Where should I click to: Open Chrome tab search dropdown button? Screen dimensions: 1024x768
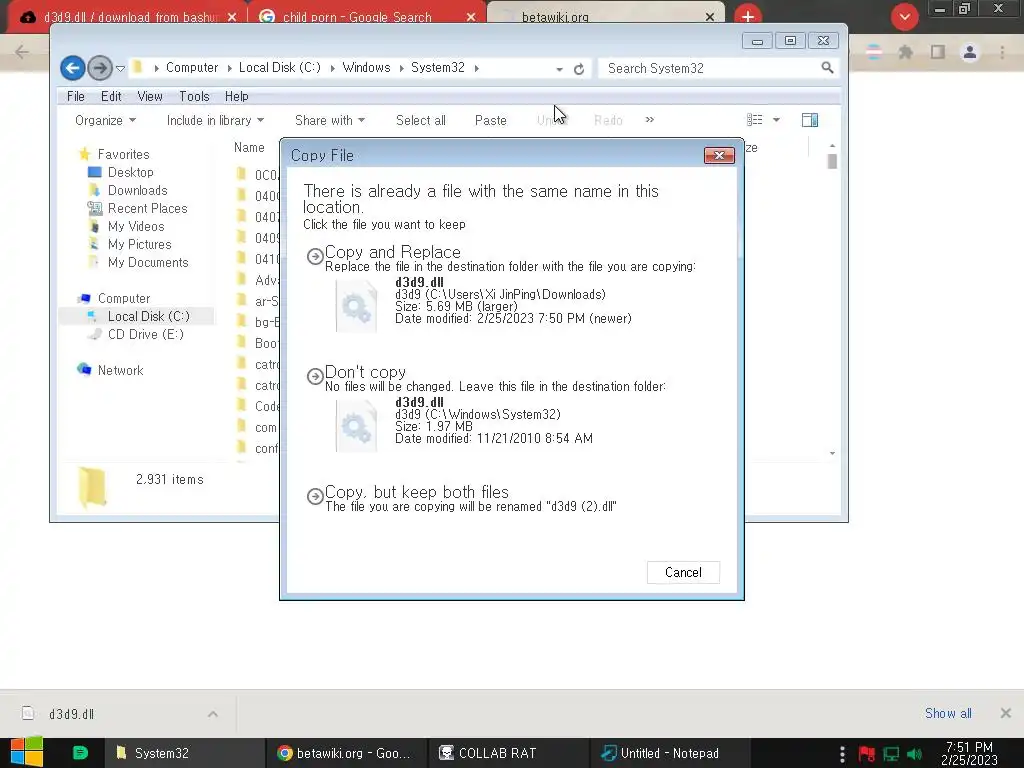point(904,17)
